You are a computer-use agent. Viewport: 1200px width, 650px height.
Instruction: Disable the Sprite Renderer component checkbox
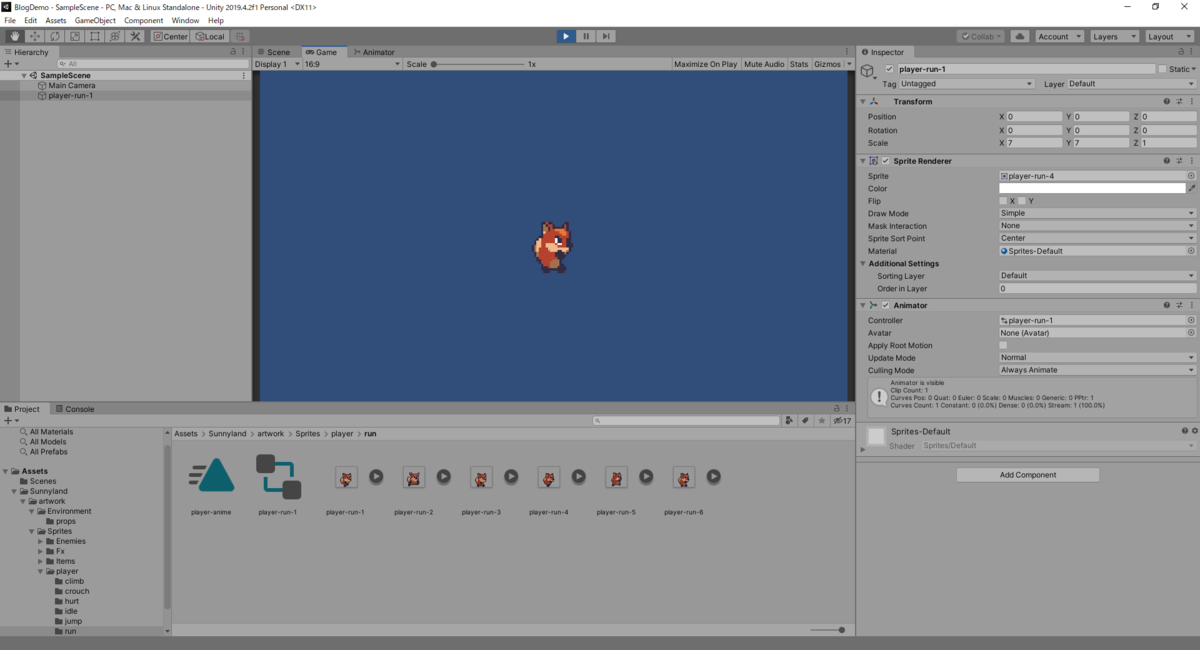pos(886,161)
